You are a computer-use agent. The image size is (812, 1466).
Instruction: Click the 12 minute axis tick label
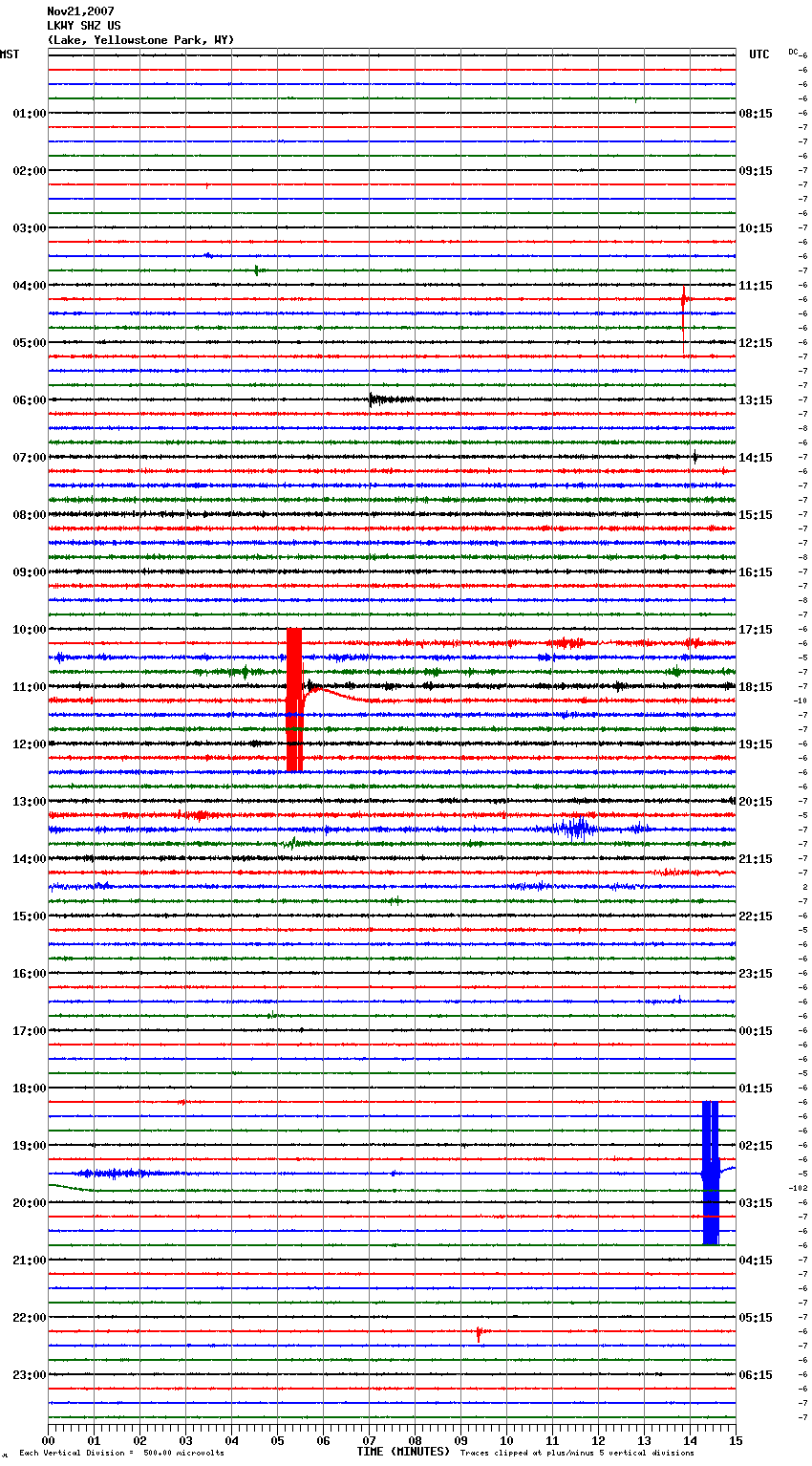click(x=599, y=1440)
